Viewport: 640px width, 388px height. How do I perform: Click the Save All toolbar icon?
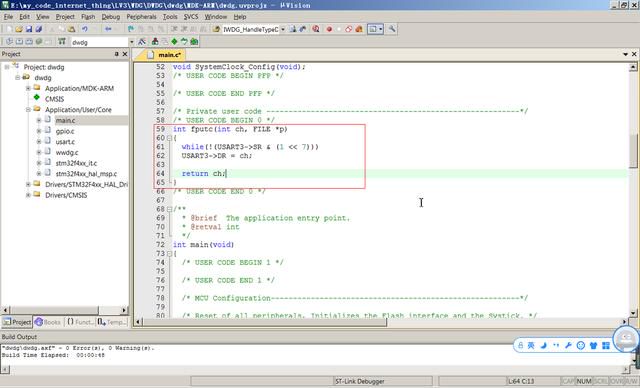(39, 29)
